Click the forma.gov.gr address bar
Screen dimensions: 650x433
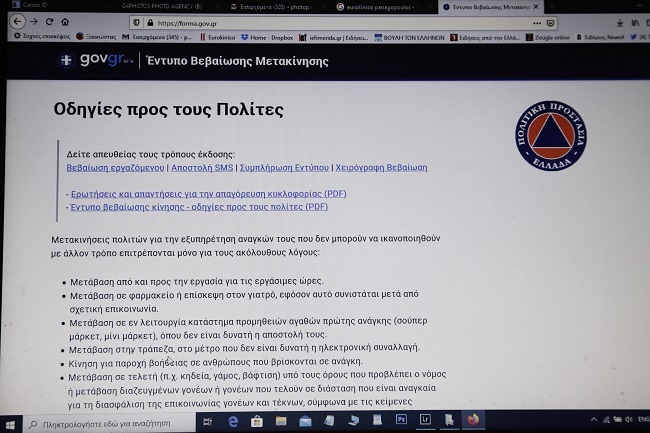click(x=300, y=22)
